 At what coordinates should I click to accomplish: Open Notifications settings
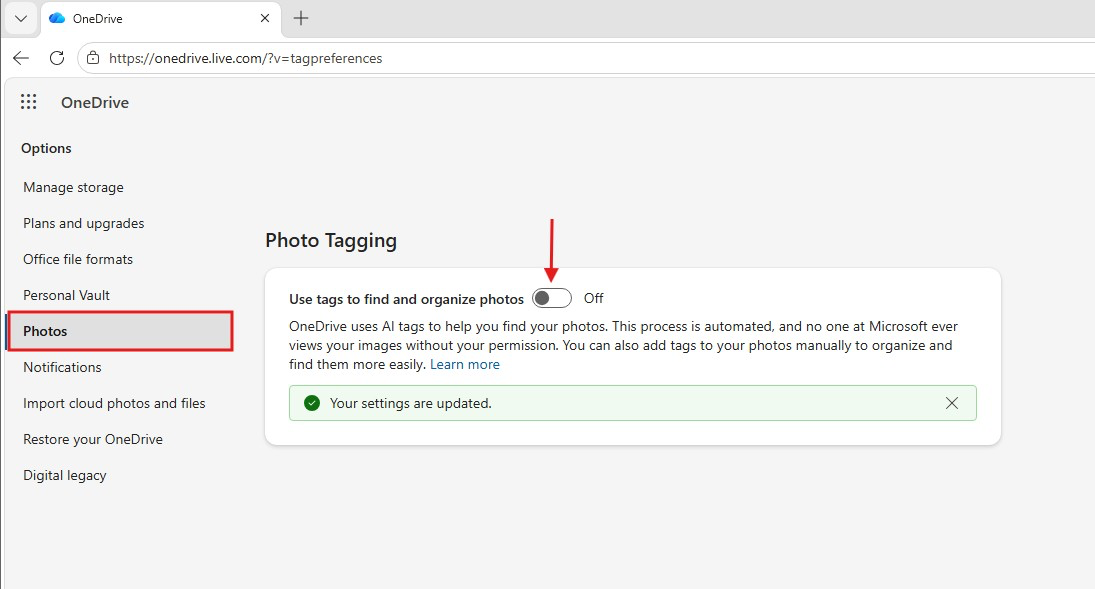(x=62, y=367)
